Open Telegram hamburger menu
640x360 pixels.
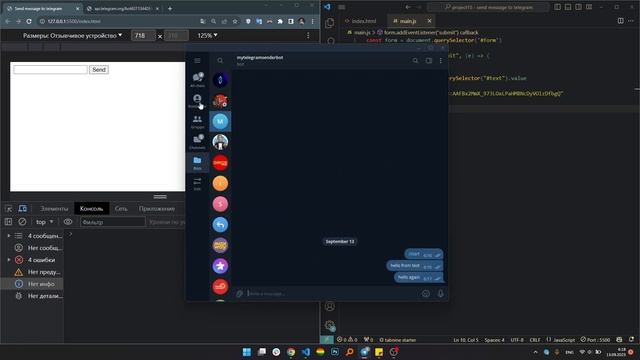(x=197, y=60)
